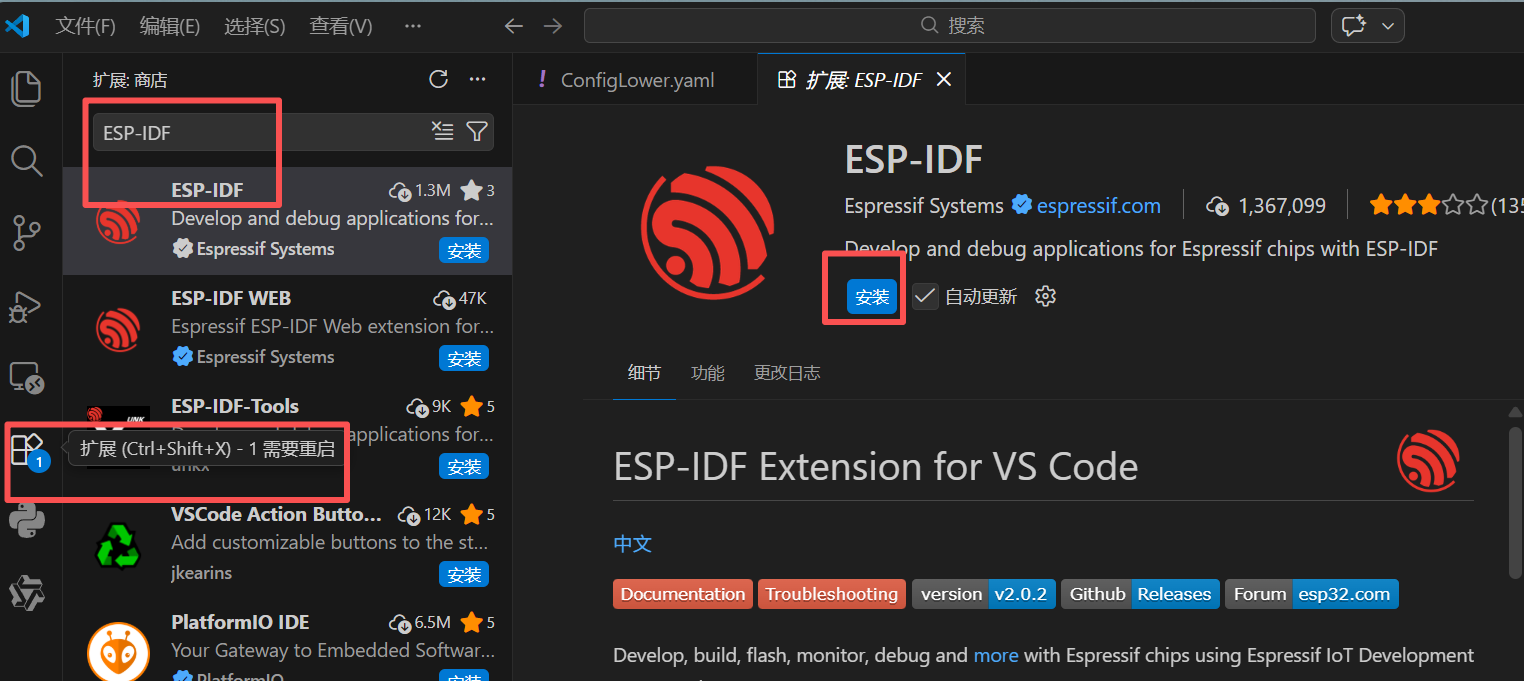
Task: Open the extensions panel more actions menu
Action: (x=477, y=80)
